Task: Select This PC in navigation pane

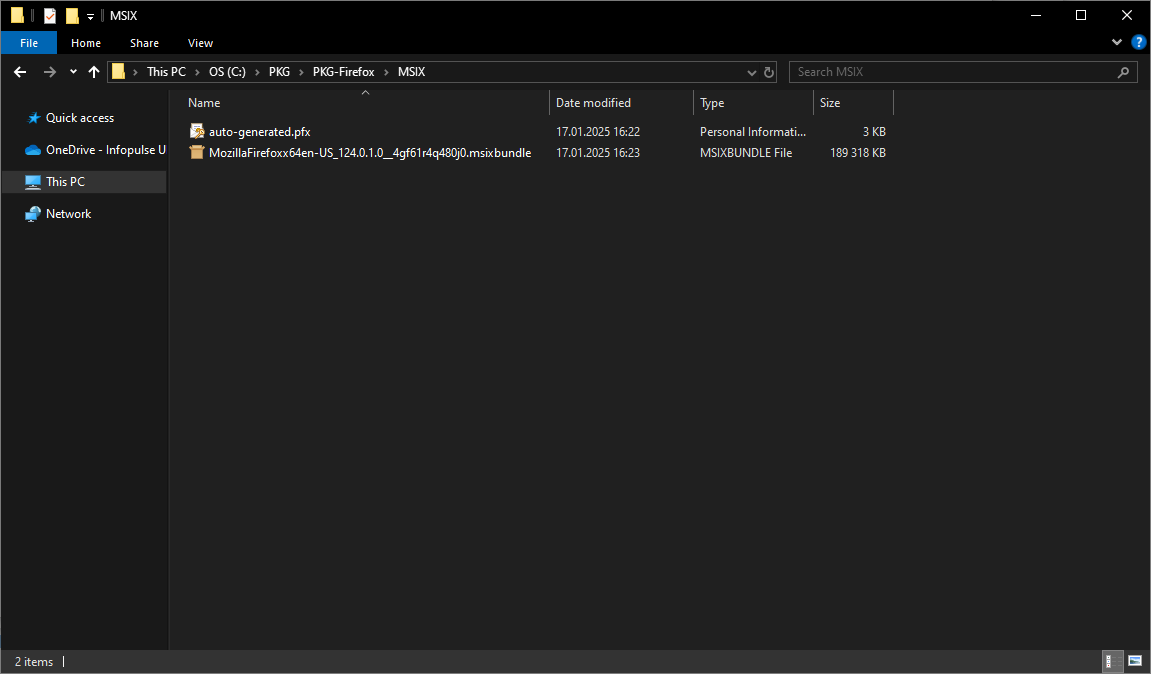Action: click(x=84, y=182)
